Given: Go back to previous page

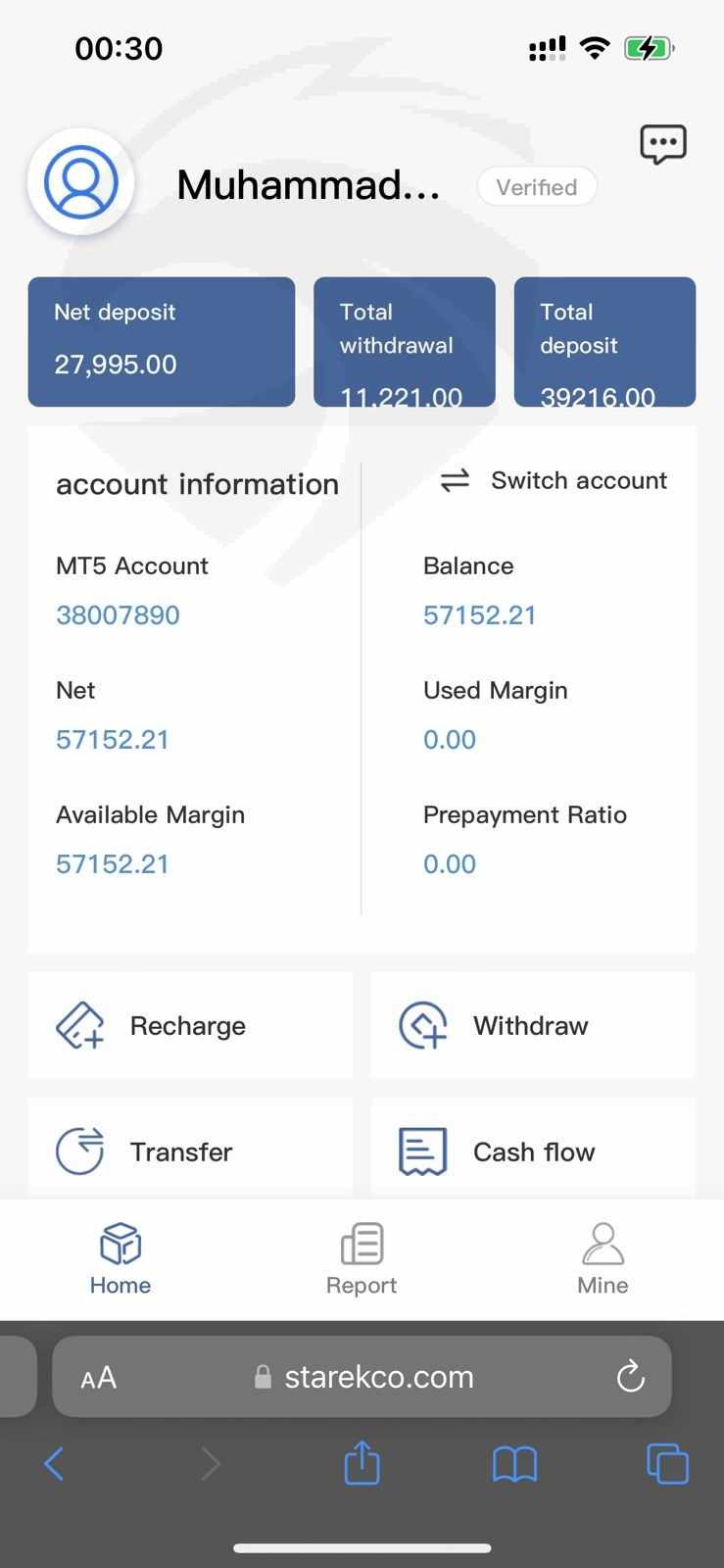Looking at the screenshot, I should (55, 1464).
